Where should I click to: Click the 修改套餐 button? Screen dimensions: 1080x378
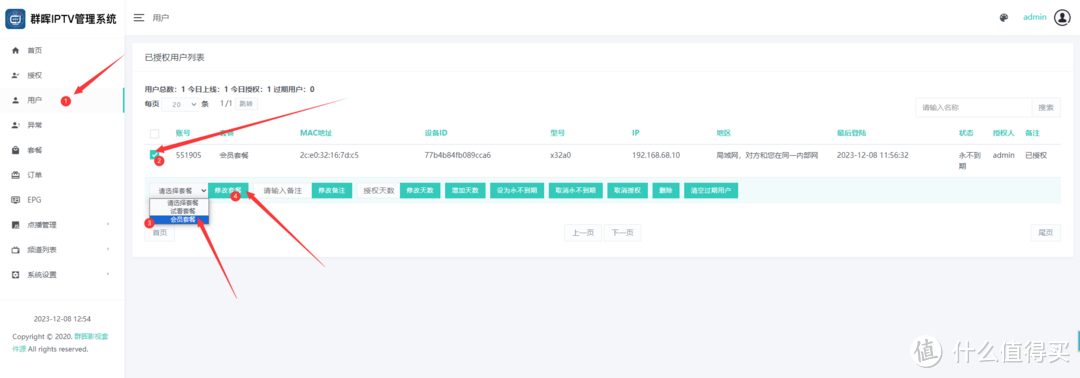click(x=228, y=191)
